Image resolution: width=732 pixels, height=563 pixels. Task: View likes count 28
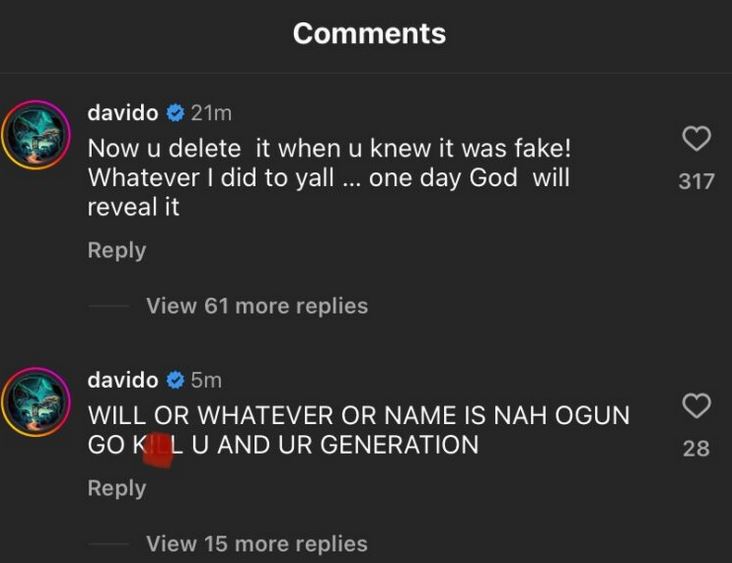coord(696,449)
